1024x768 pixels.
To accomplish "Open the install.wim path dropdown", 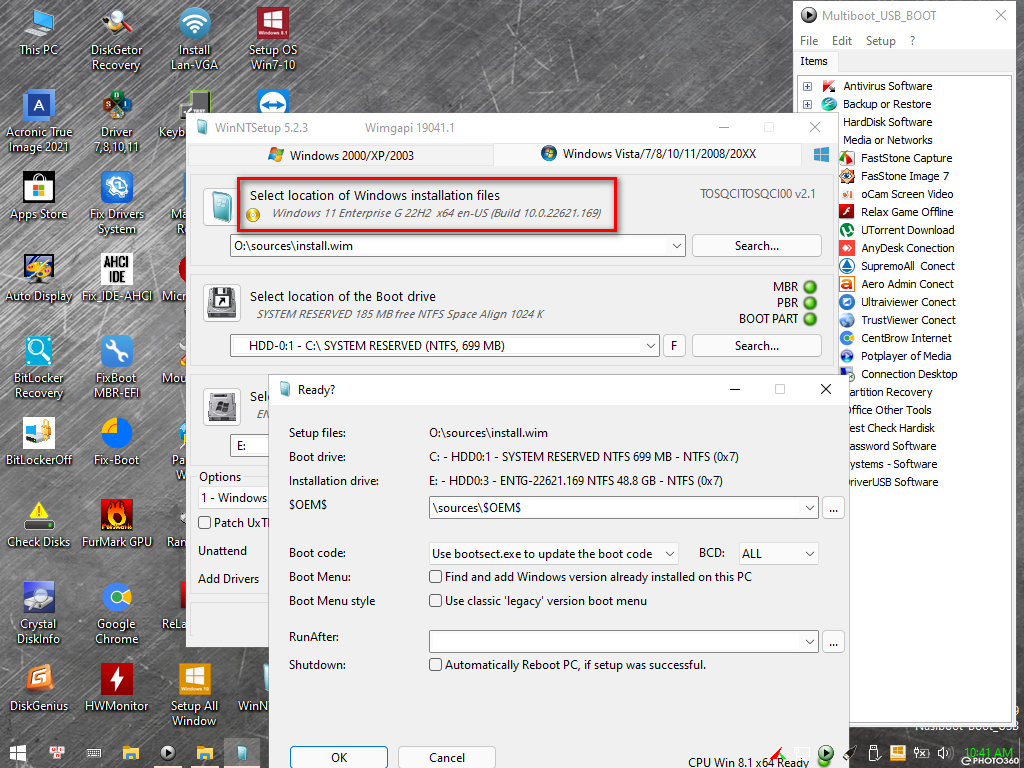I will pyautogui.click(x=676, y=246).
